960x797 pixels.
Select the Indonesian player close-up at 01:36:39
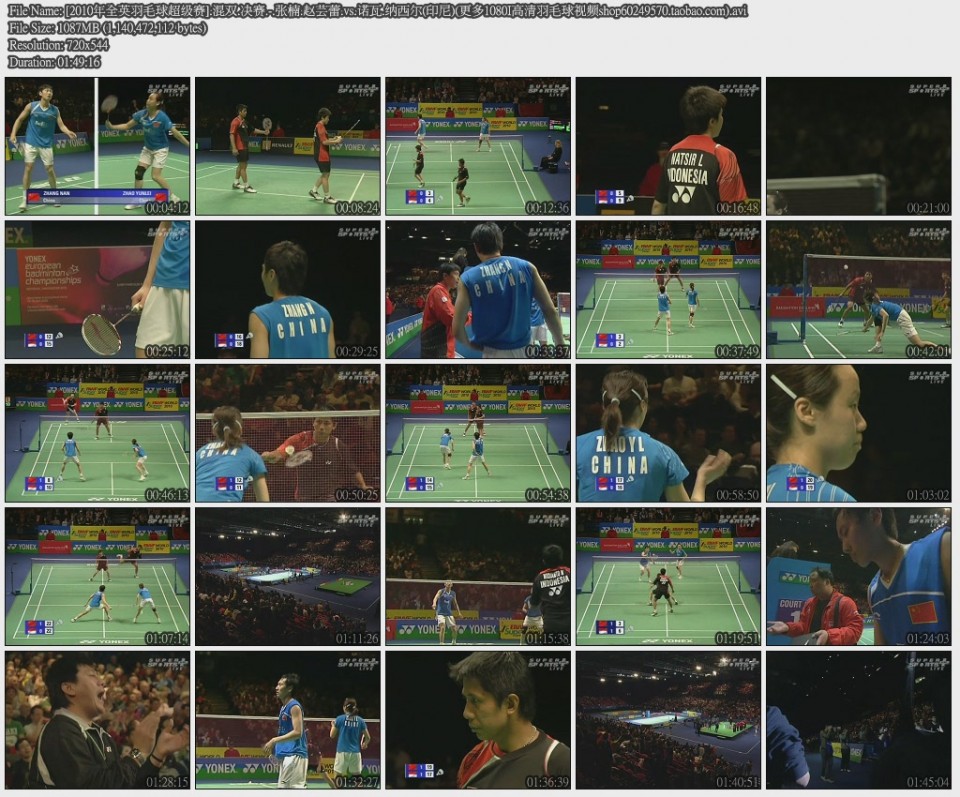[x=478, y=720]
